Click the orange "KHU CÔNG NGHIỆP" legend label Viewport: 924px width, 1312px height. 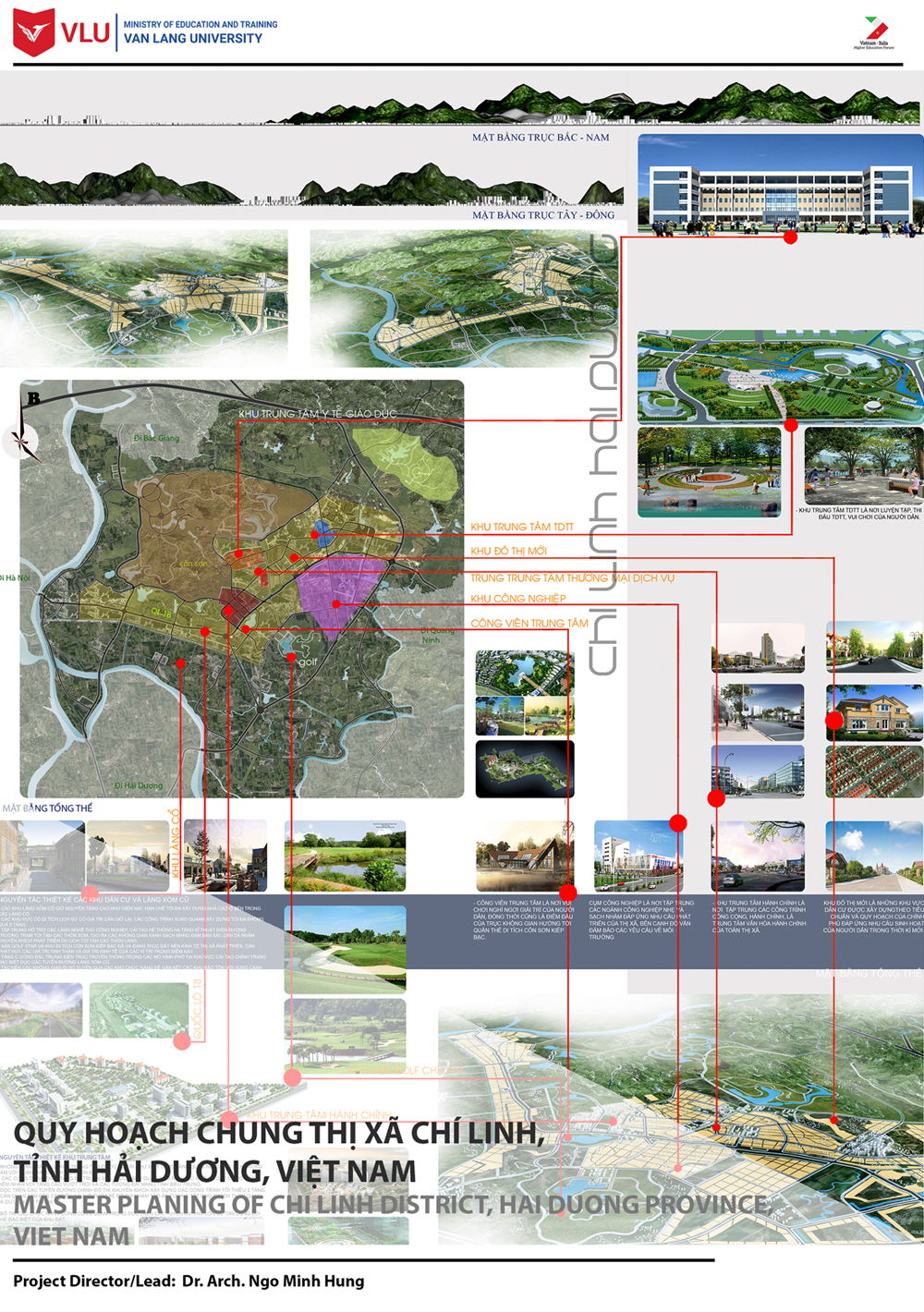tap(518, 599)
